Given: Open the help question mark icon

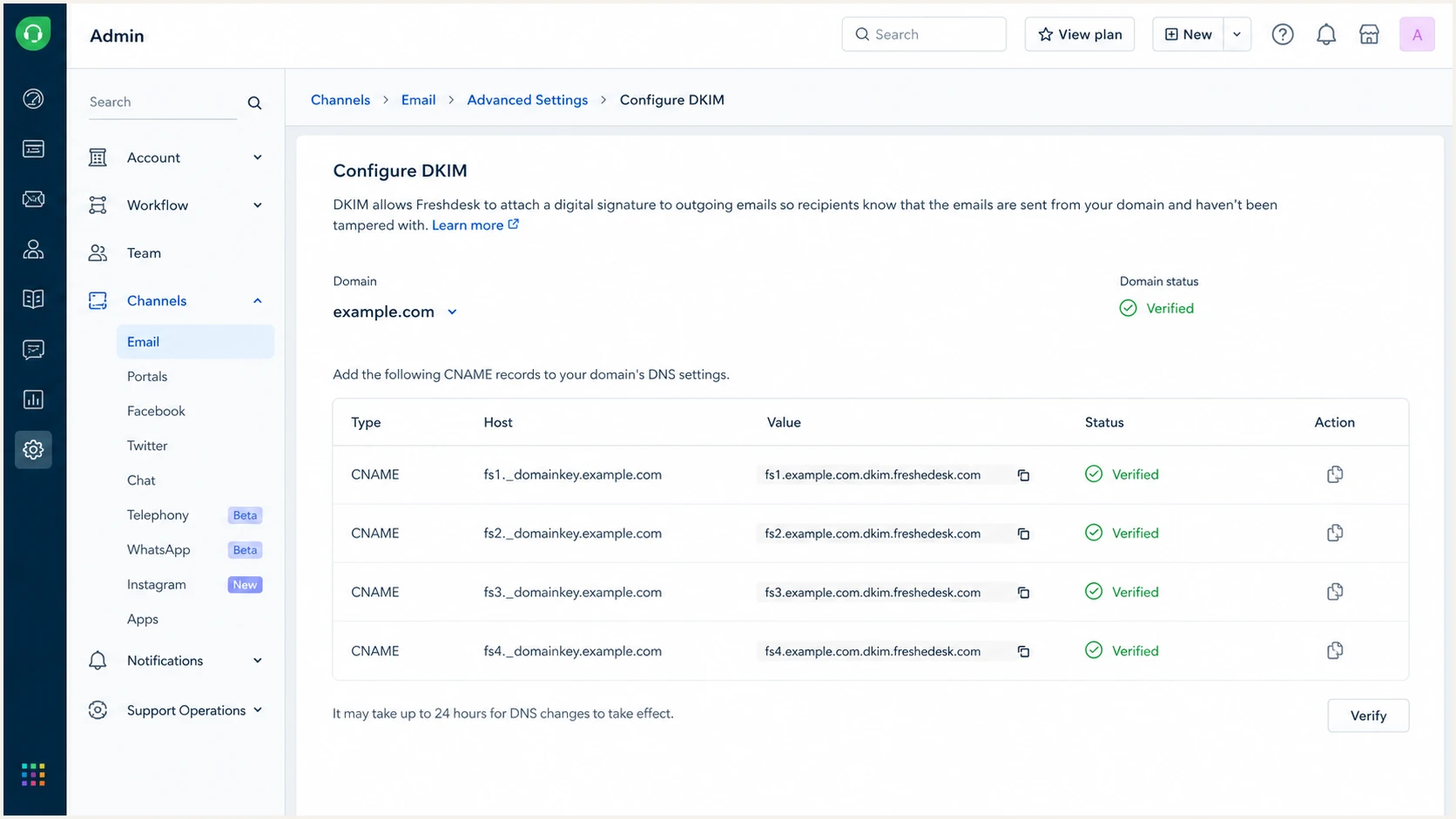Looking at the screenshot, I should tap(1283, 34).
